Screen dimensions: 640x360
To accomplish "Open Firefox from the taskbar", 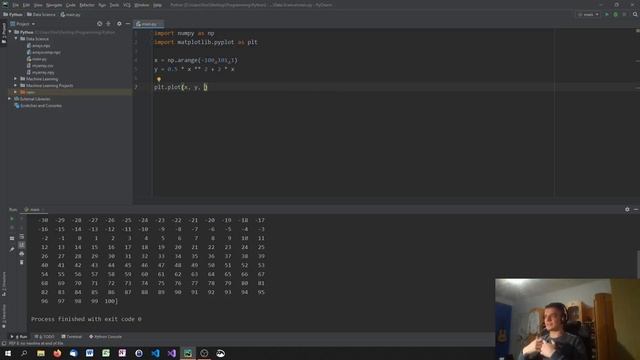I will 57,353.
